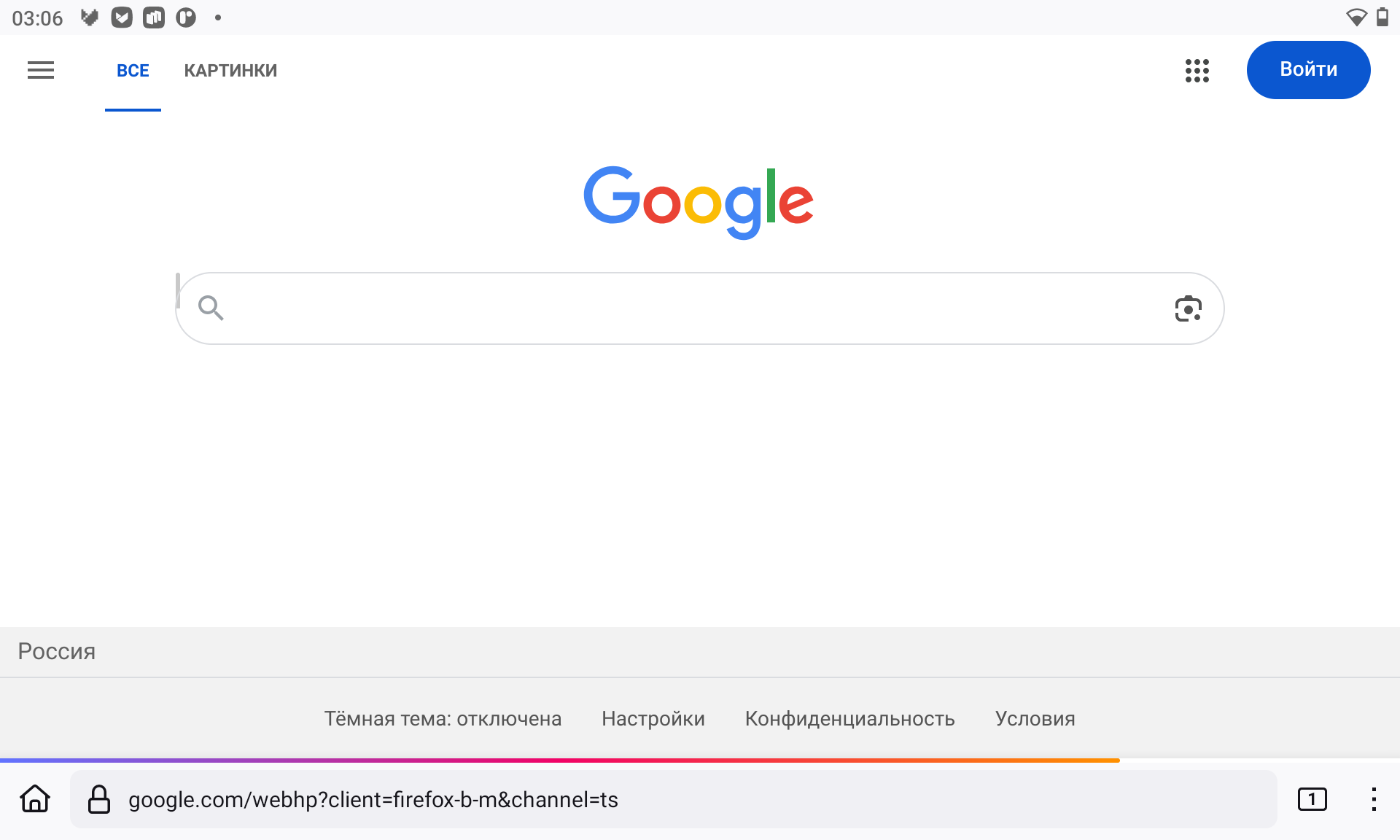Image resolution: width=1400 pixels, height=840 pixels.
Task: Select the ВСЕ tab
Action: pyautogui.click(x=133, y=71)
